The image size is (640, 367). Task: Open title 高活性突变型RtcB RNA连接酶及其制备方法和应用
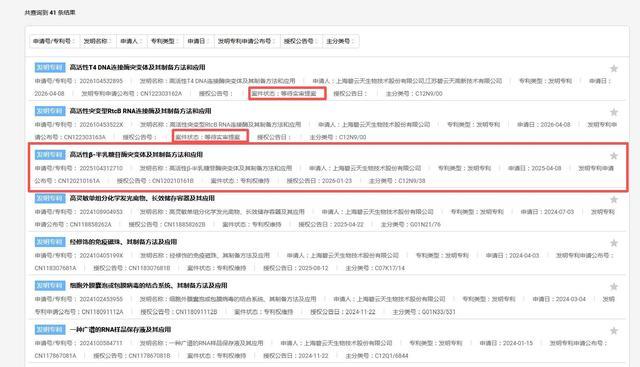pos(140,111)
